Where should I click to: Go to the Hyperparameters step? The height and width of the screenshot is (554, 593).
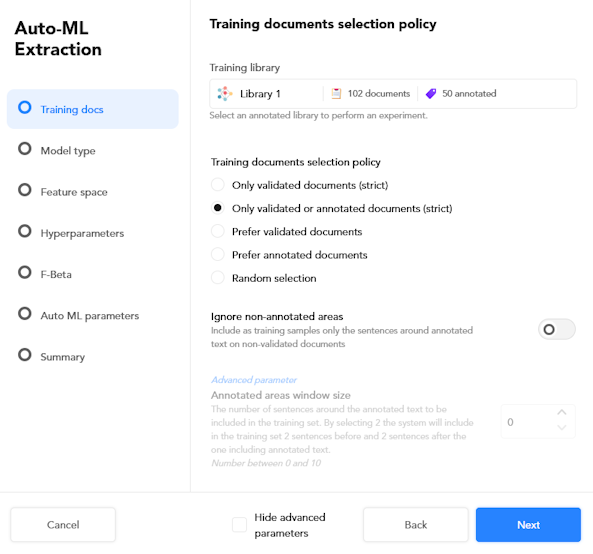pyautogui.click(x=82, y=233)
